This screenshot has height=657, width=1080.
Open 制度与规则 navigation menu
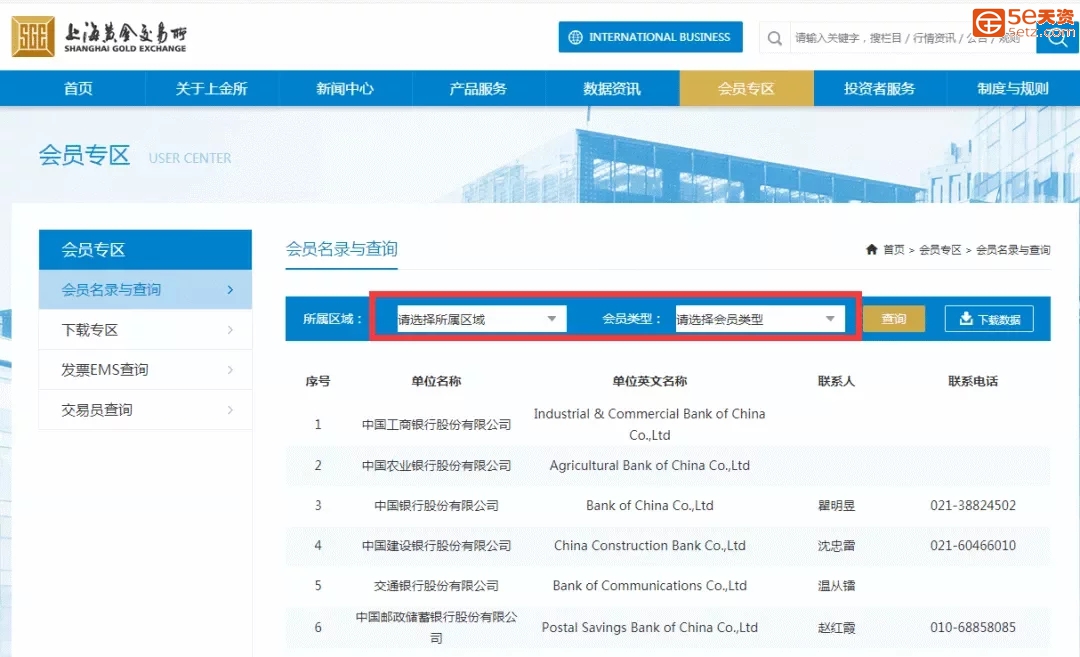coord(1012,88)
